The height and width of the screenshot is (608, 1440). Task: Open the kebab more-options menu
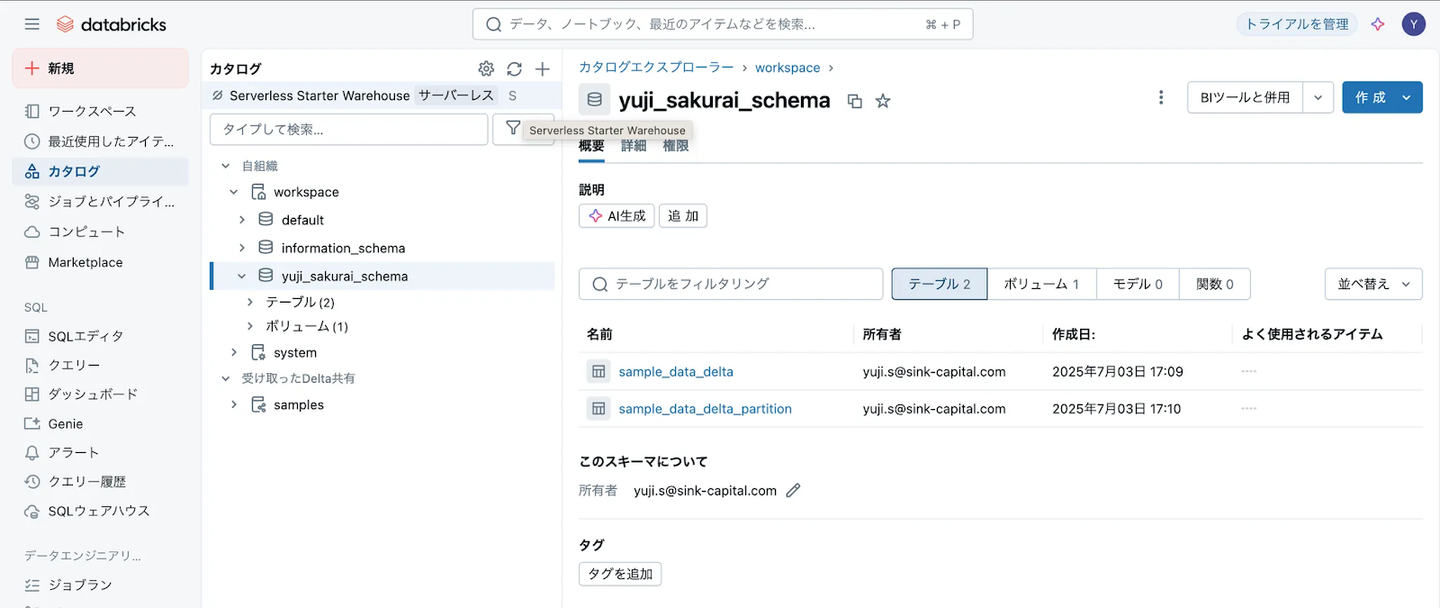click(1161, 97)
